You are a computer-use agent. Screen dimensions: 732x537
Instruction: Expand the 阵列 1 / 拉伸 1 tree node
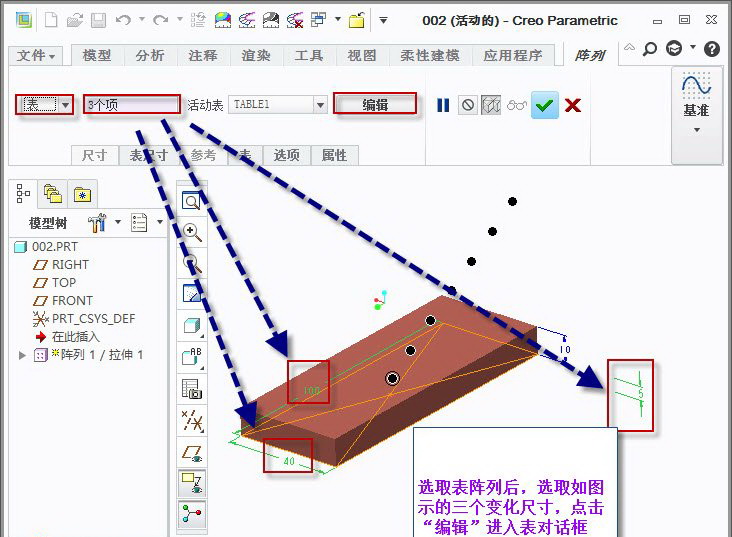22,355
